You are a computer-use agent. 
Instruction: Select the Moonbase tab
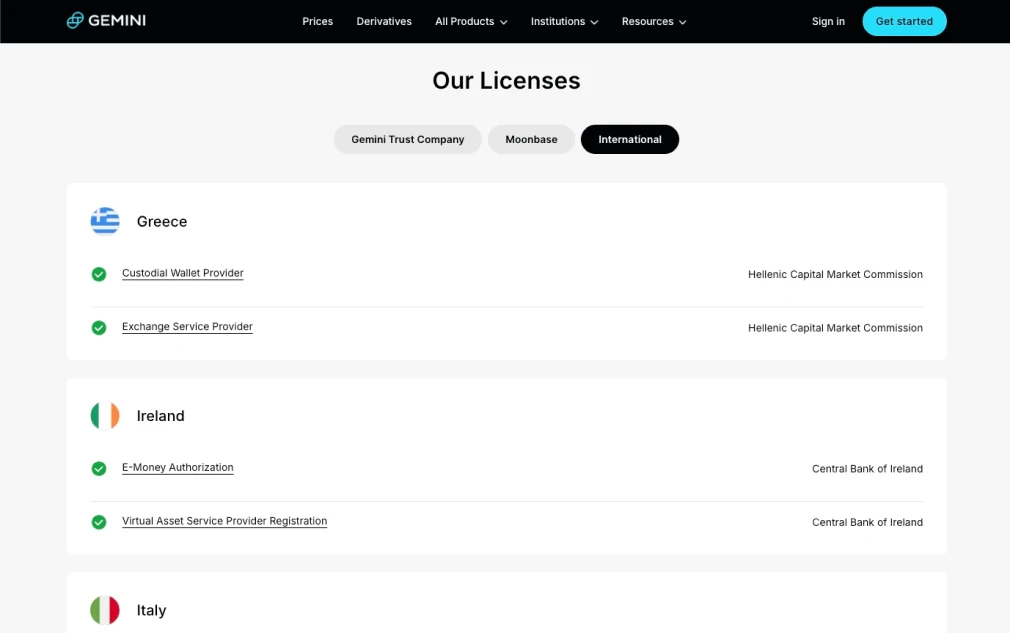[531, 140]
